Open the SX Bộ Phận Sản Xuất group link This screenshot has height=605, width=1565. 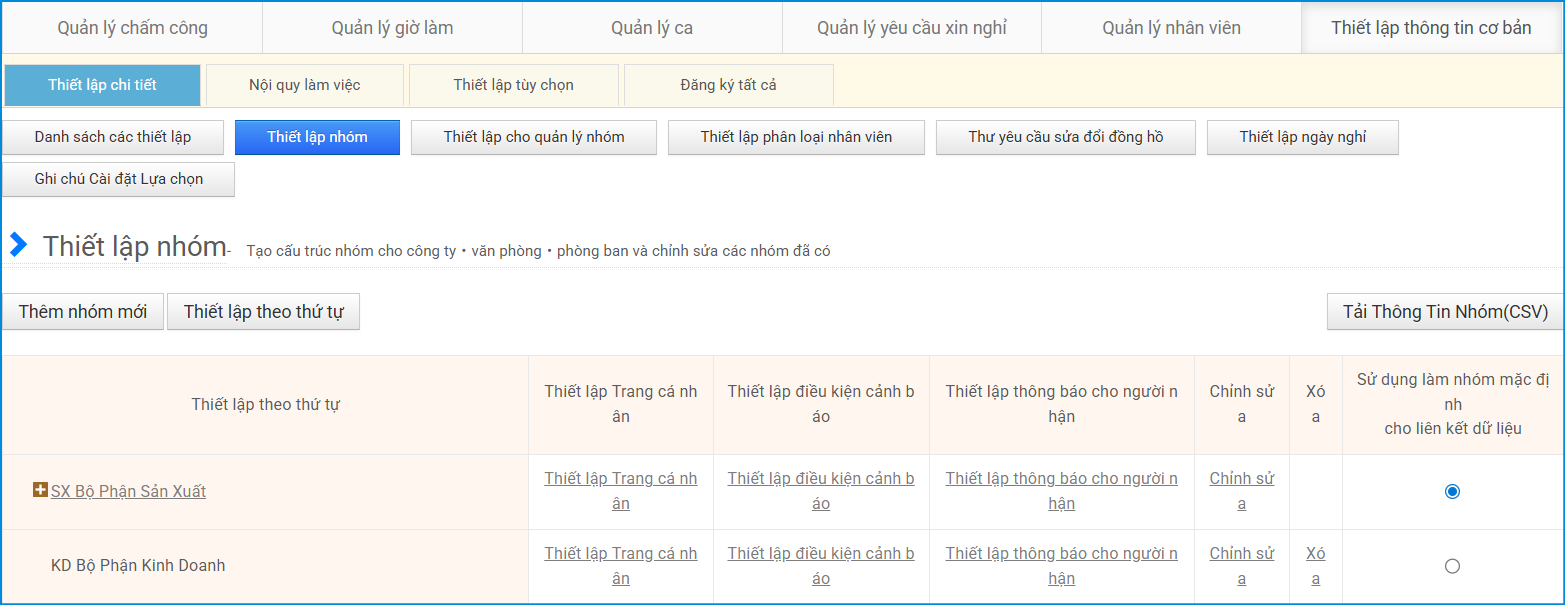[x=128, y=491]
